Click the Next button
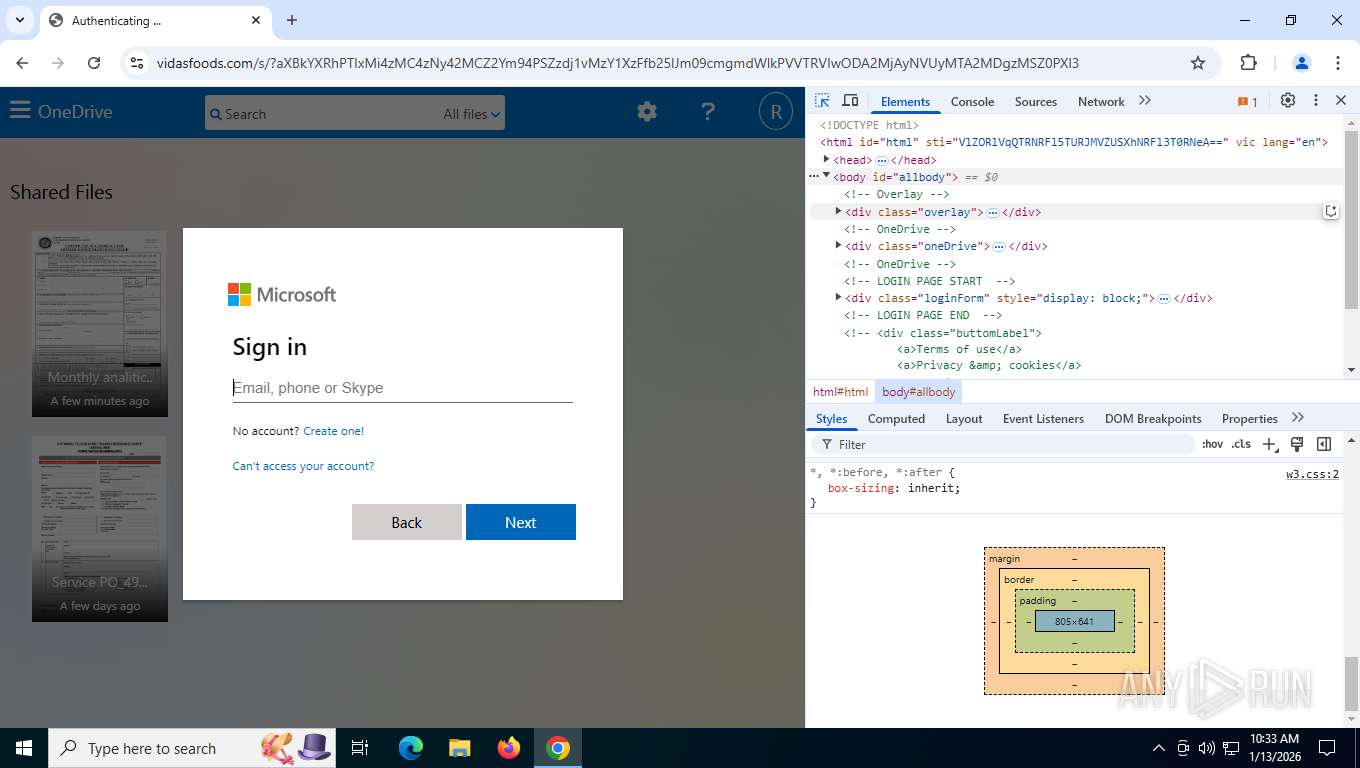The width and height of the screenshot is (1360, 768). pyautogui.click(x=521, y=522)
